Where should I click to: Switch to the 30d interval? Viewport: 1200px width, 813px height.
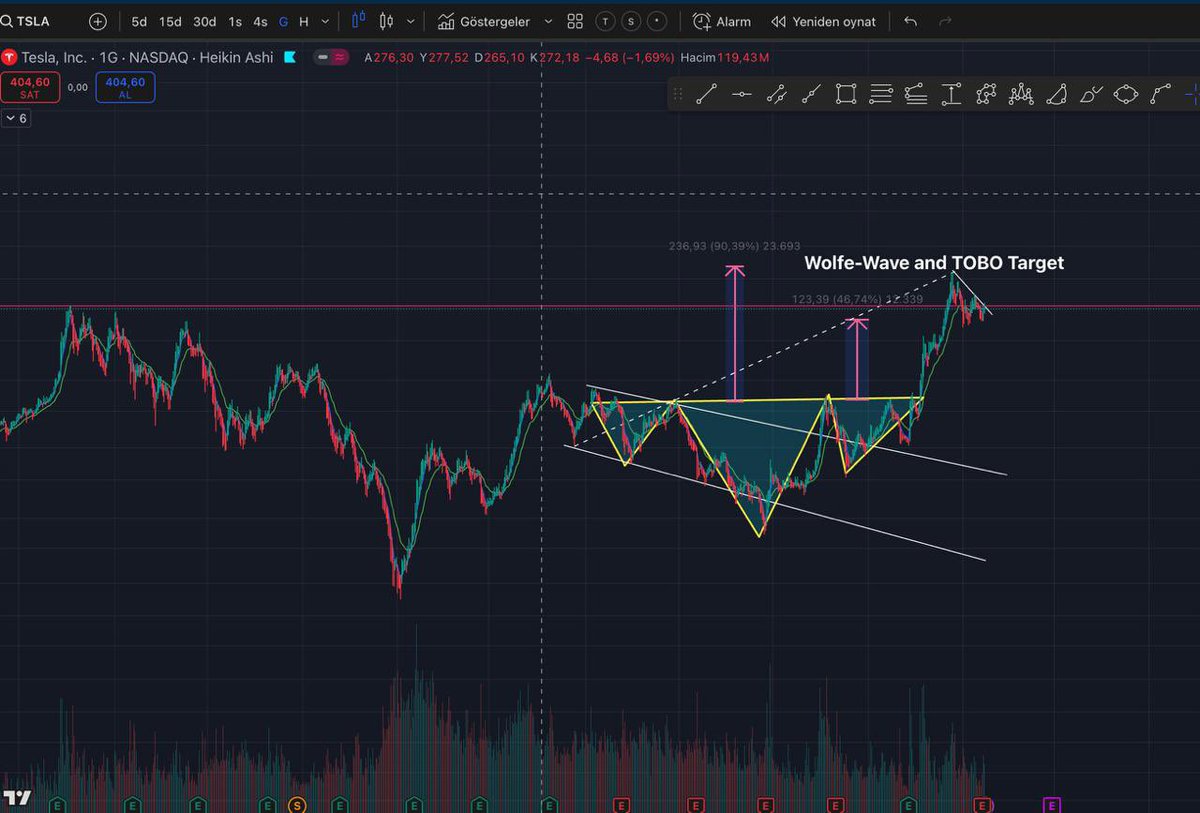(x=204, y=21)
